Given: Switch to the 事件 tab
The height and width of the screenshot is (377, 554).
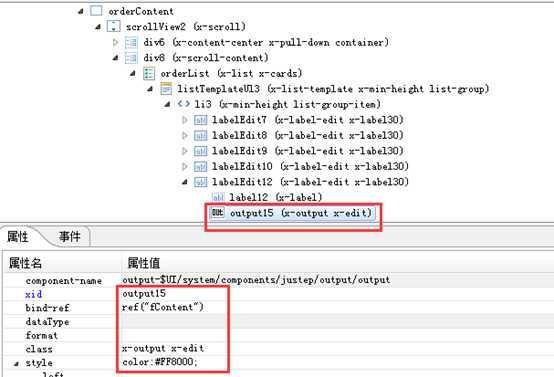Looking at the screenshot, I should [70, 236].
